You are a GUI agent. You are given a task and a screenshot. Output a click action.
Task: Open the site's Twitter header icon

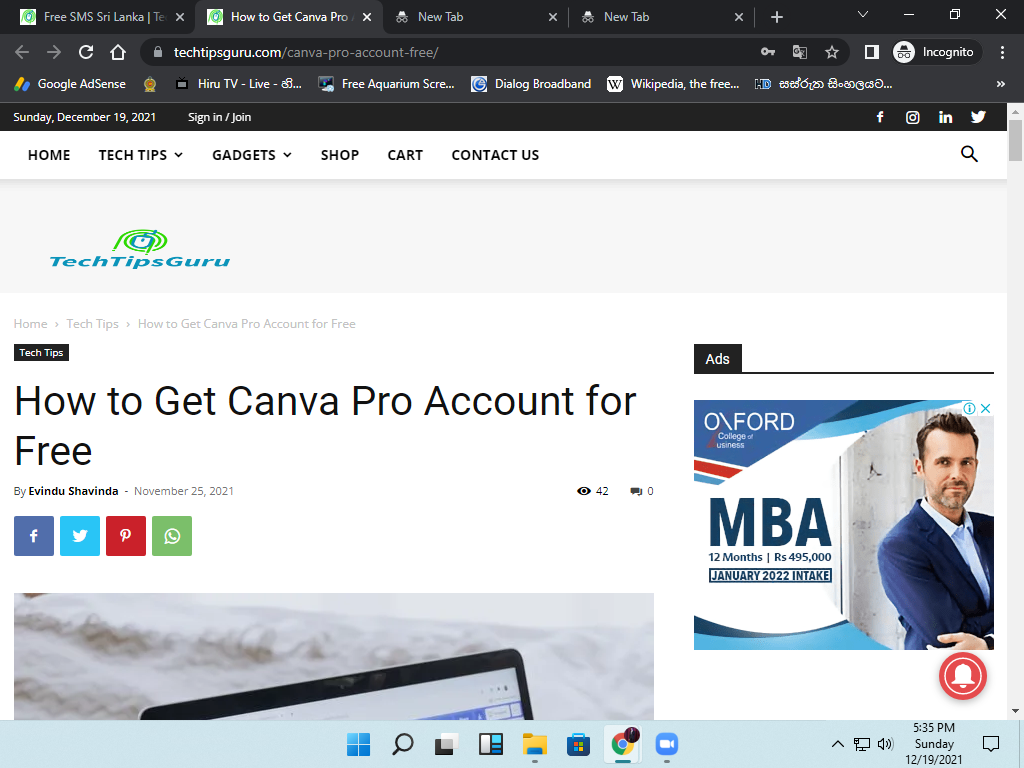pyautogui.click(x=978, y=117)
